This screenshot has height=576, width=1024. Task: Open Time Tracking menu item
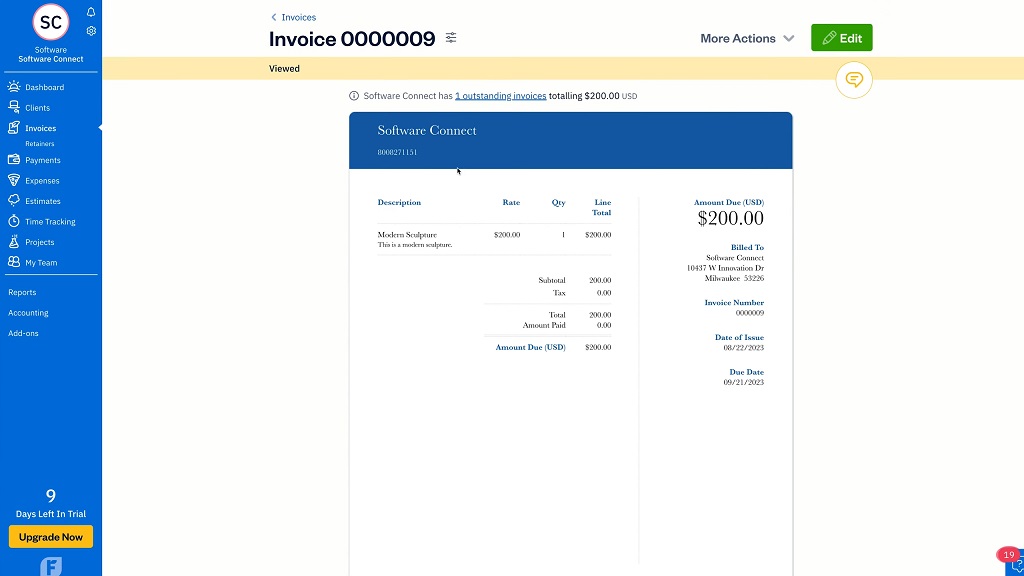(50, 221)
